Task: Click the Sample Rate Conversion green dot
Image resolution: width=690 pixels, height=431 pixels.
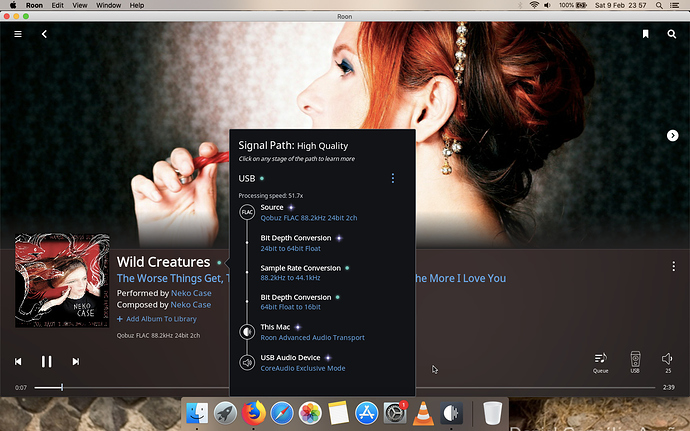Action: coord(347,268)
